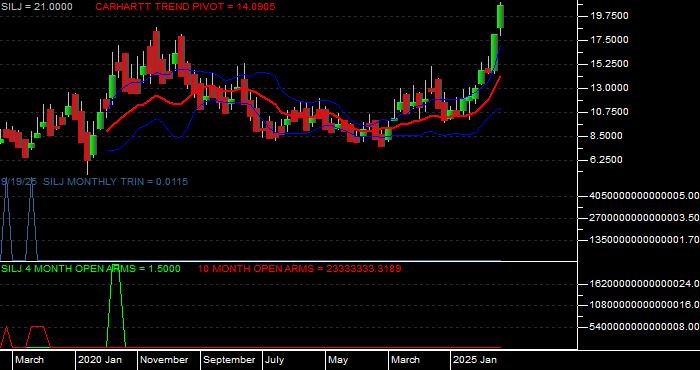Select the 2020 Jan timeline label
The height and width of the screenshot is (370, 700).
point(100,360)
